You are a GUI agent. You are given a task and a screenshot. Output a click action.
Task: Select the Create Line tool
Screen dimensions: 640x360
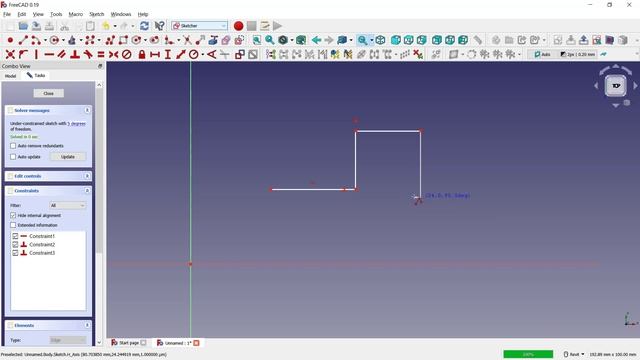23,40
